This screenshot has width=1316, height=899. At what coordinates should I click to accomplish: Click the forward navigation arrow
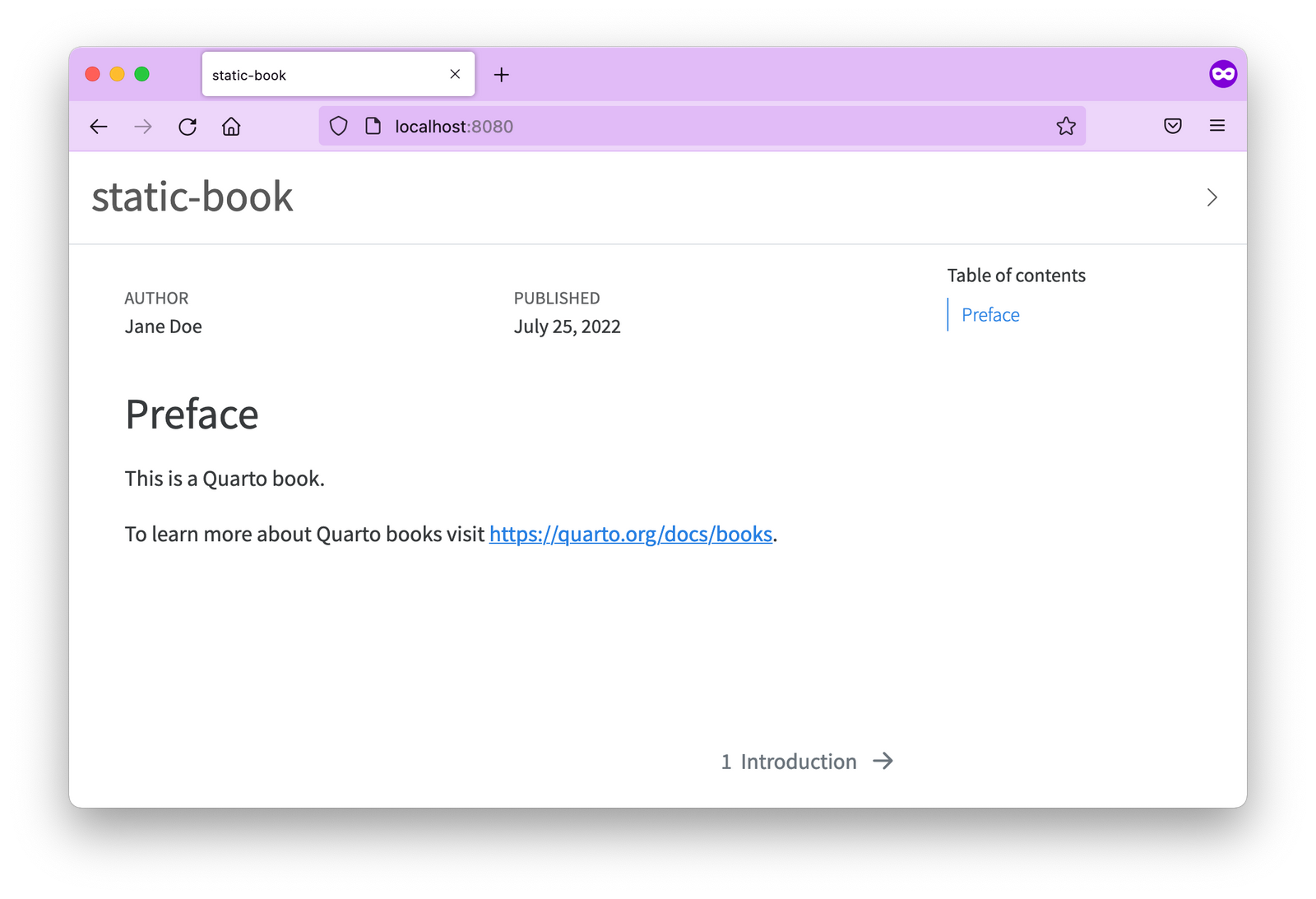coord(142,126)
